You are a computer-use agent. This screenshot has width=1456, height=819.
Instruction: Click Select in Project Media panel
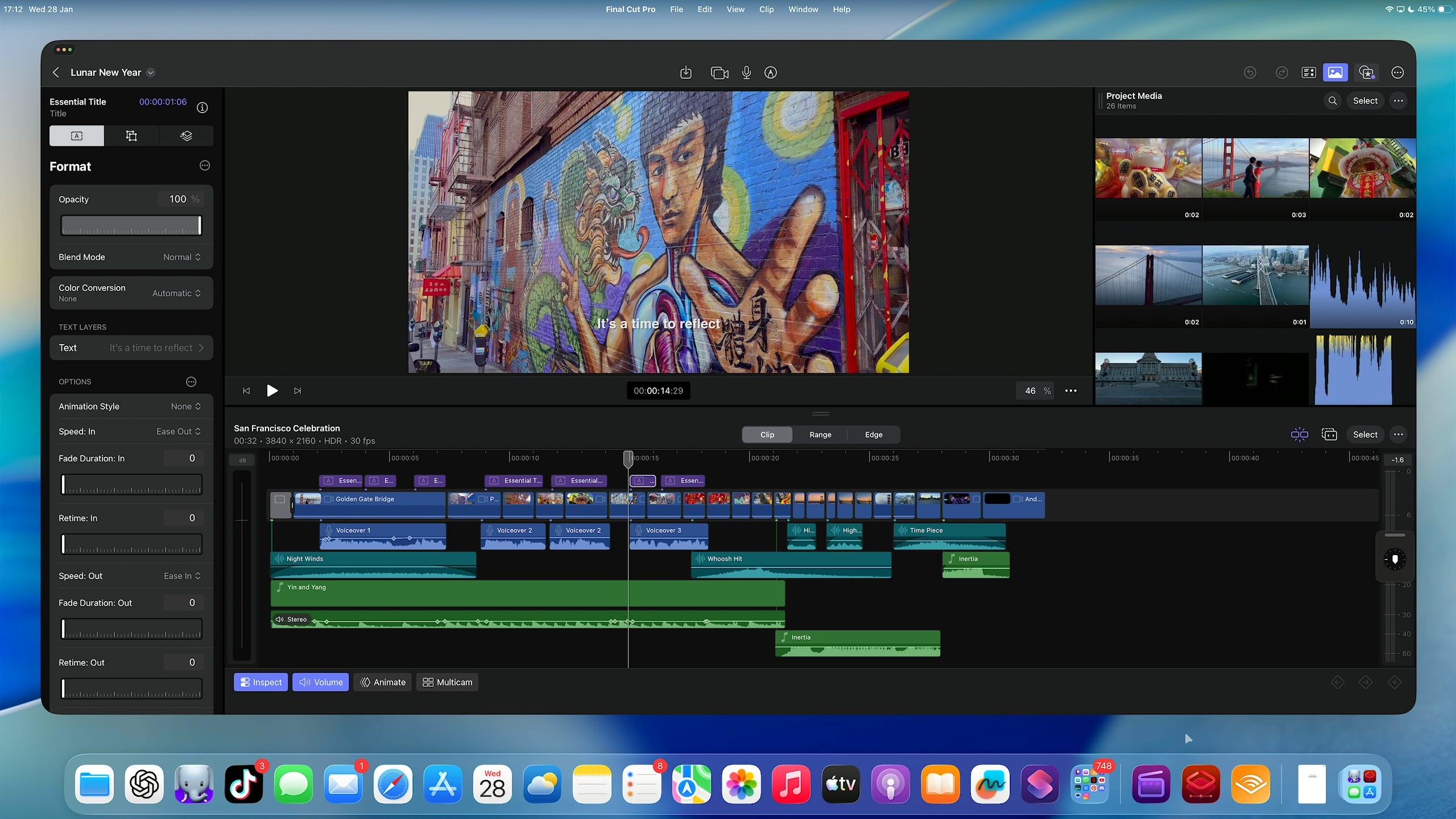tap(1365, 101)
